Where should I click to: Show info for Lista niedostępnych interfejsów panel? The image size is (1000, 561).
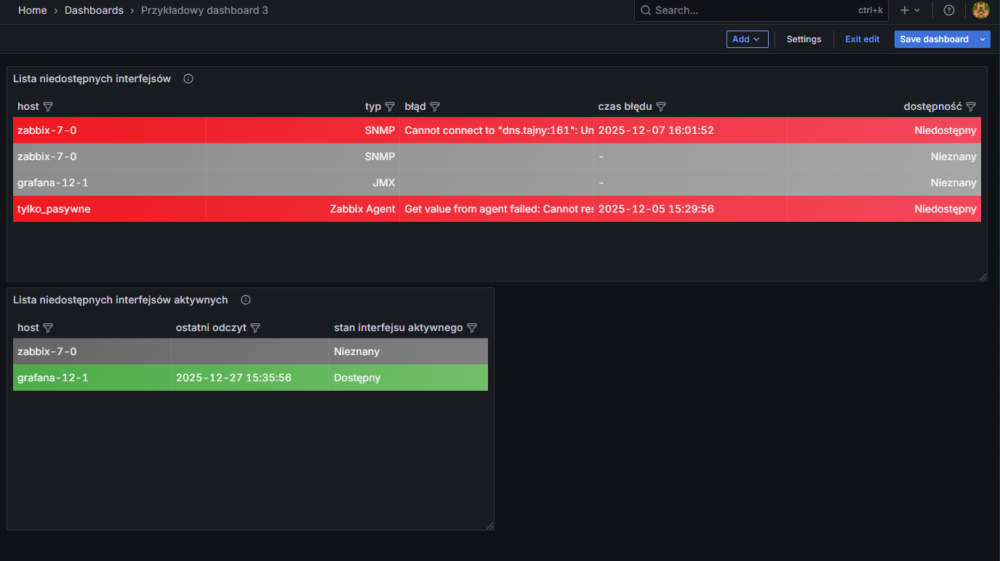point(188,78)
